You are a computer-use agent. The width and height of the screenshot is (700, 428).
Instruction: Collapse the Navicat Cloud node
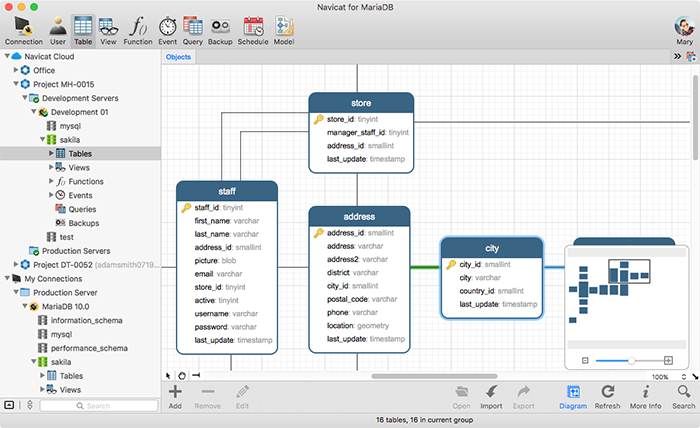click(7, 56)
